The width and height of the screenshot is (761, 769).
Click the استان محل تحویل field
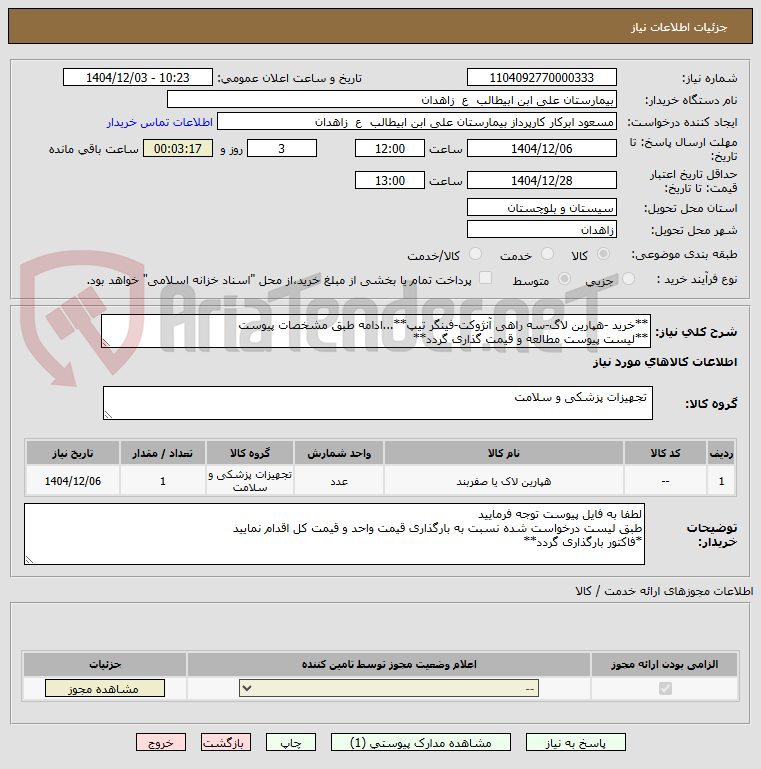[542, 207]
